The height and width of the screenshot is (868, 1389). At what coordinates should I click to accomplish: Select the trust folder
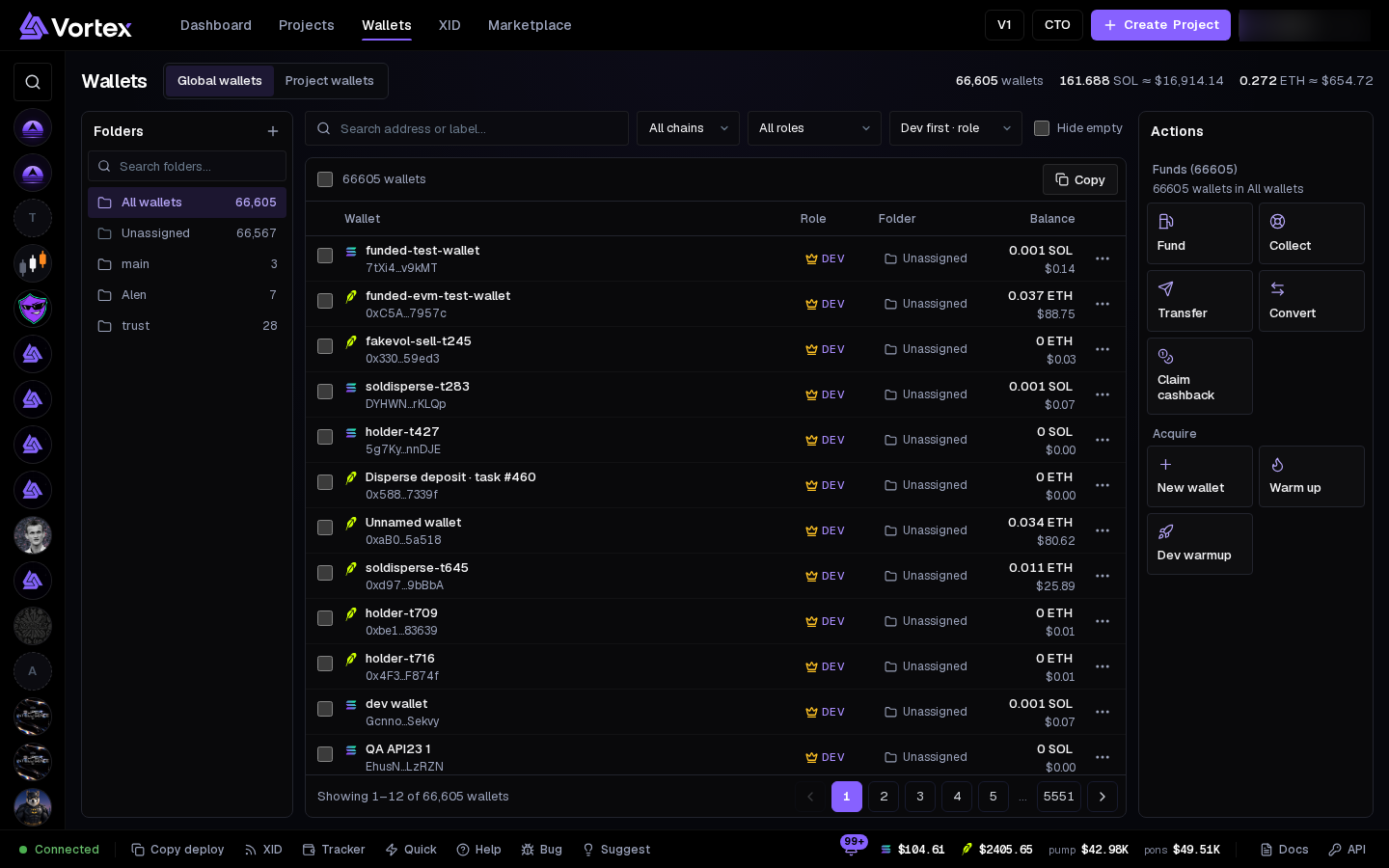point(187,326)
